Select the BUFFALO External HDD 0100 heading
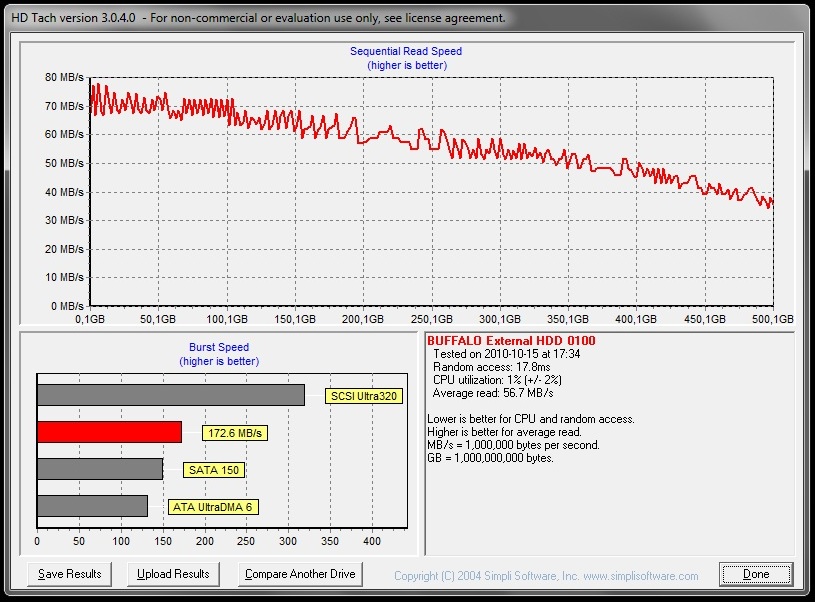This screenshot has width=815, height=602. tap(511, 341)
